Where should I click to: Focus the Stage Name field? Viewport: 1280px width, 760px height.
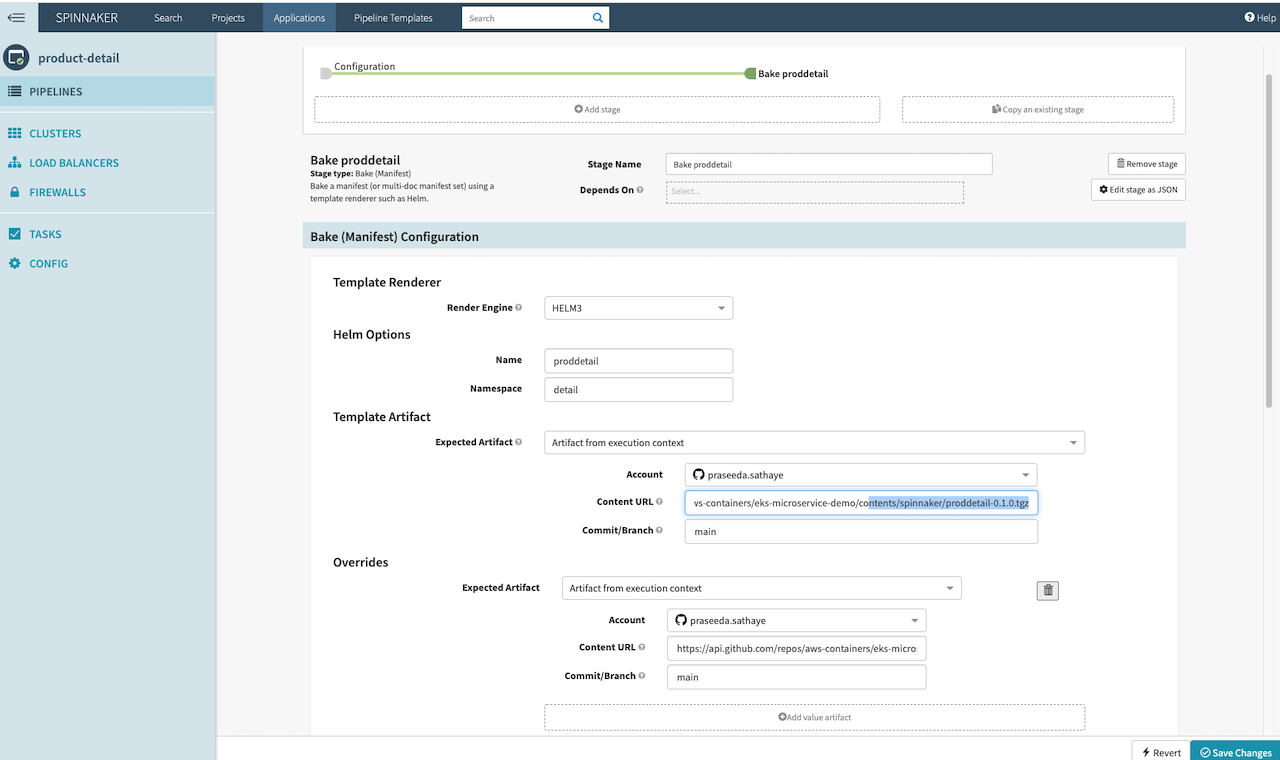coord(829,164)
